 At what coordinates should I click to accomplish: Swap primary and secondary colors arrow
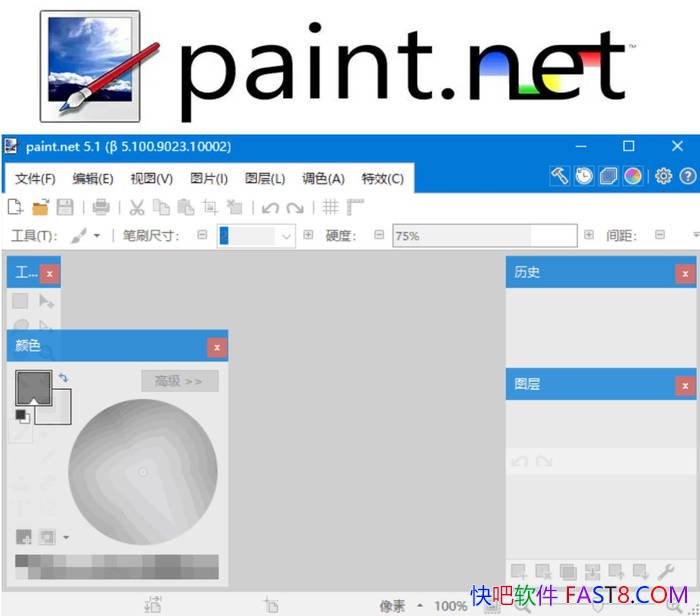point(63,378)
